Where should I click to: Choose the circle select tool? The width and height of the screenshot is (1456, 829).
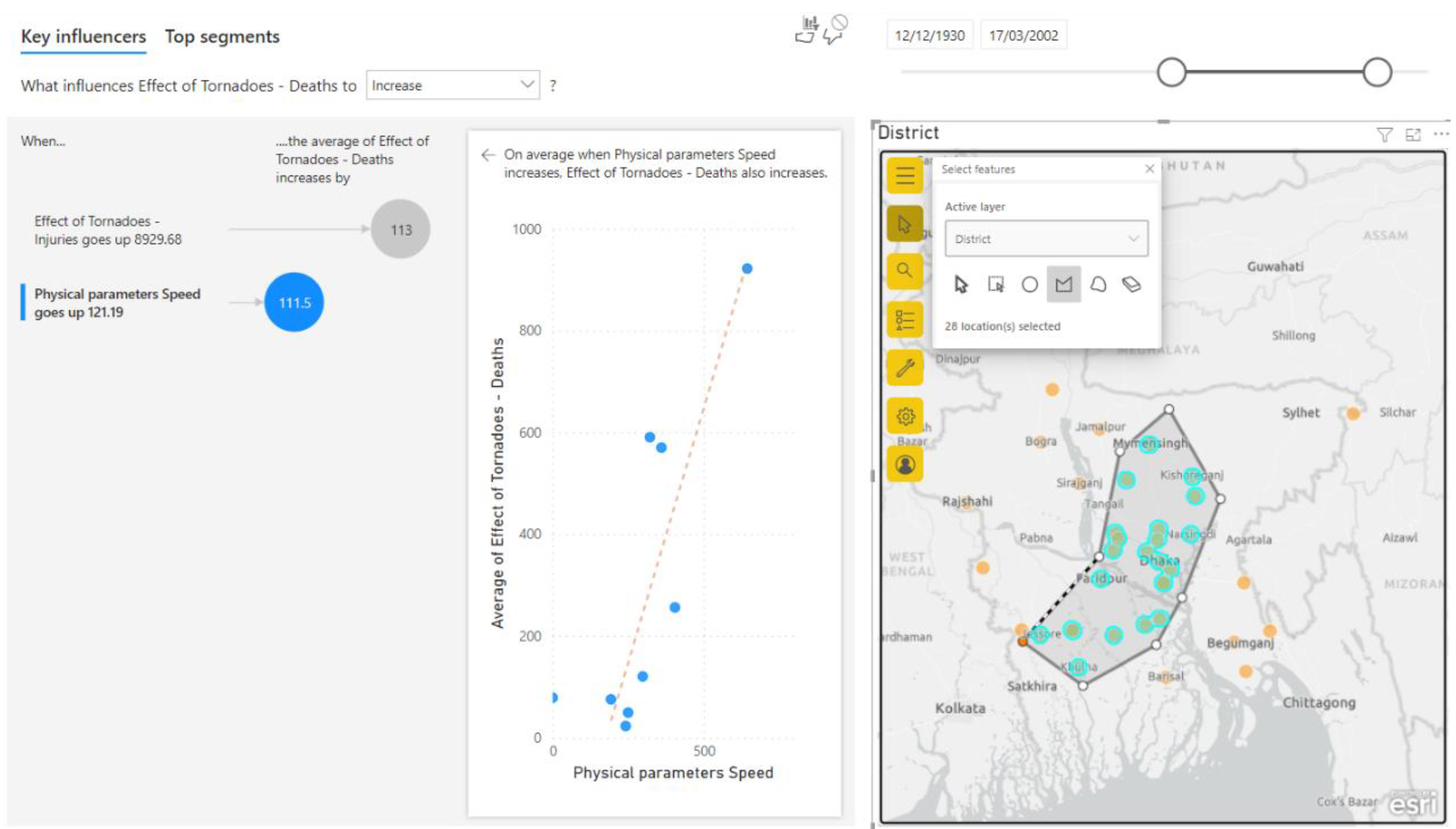tap(1029, 284)
